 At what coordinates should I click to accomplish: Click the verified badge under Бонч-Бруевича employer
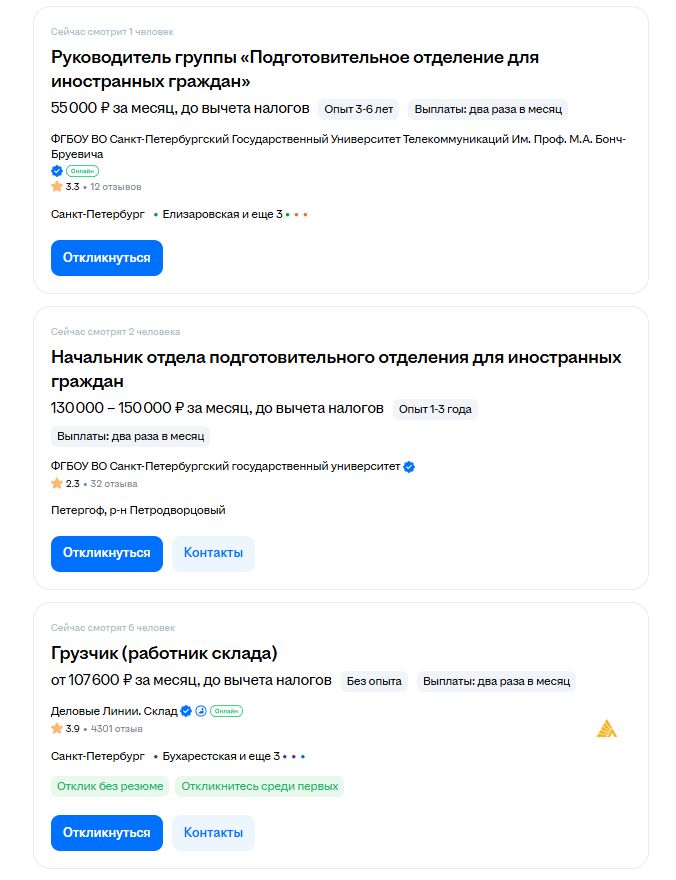click(x=57, y=171)
